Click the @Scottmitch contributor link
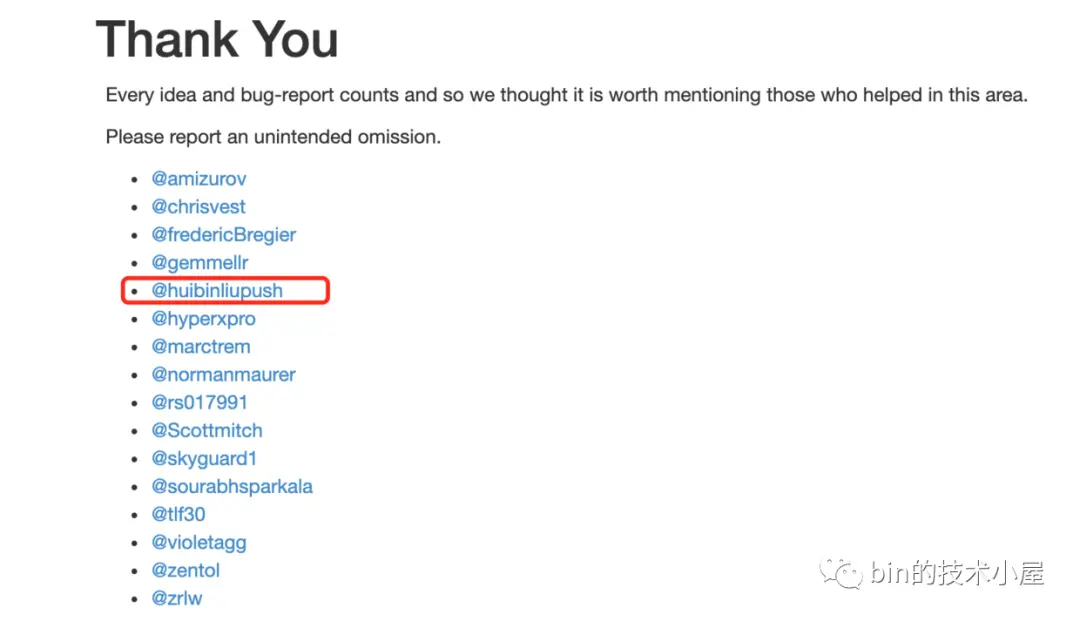The width and height of the screenshot is (1080, 621). tap(207, 431)
